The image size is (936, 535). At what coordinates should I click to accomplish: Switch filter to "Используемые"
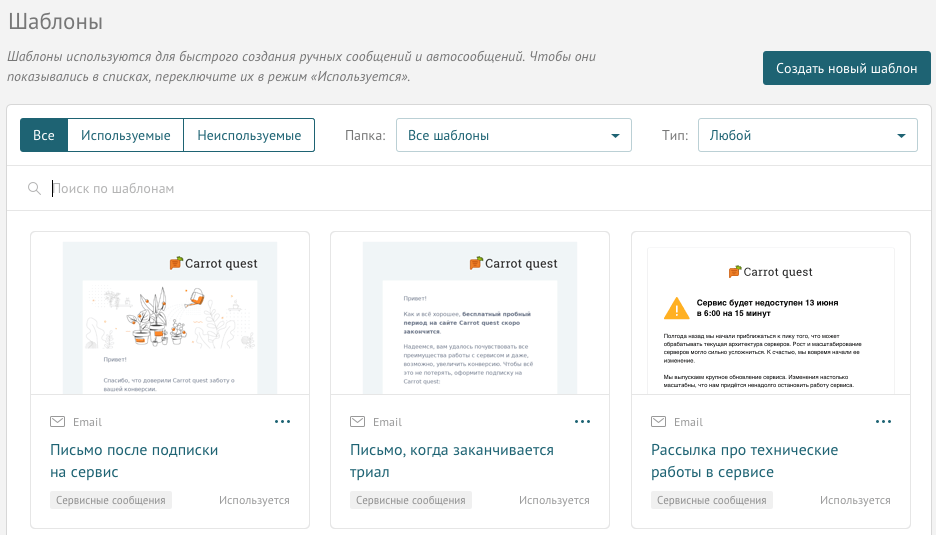[126, 135]
